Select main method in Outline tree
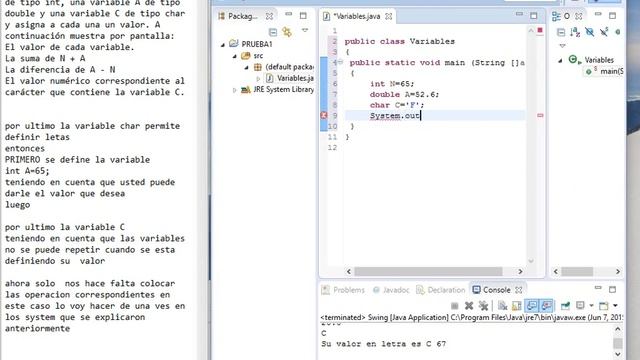 point(611,71)
